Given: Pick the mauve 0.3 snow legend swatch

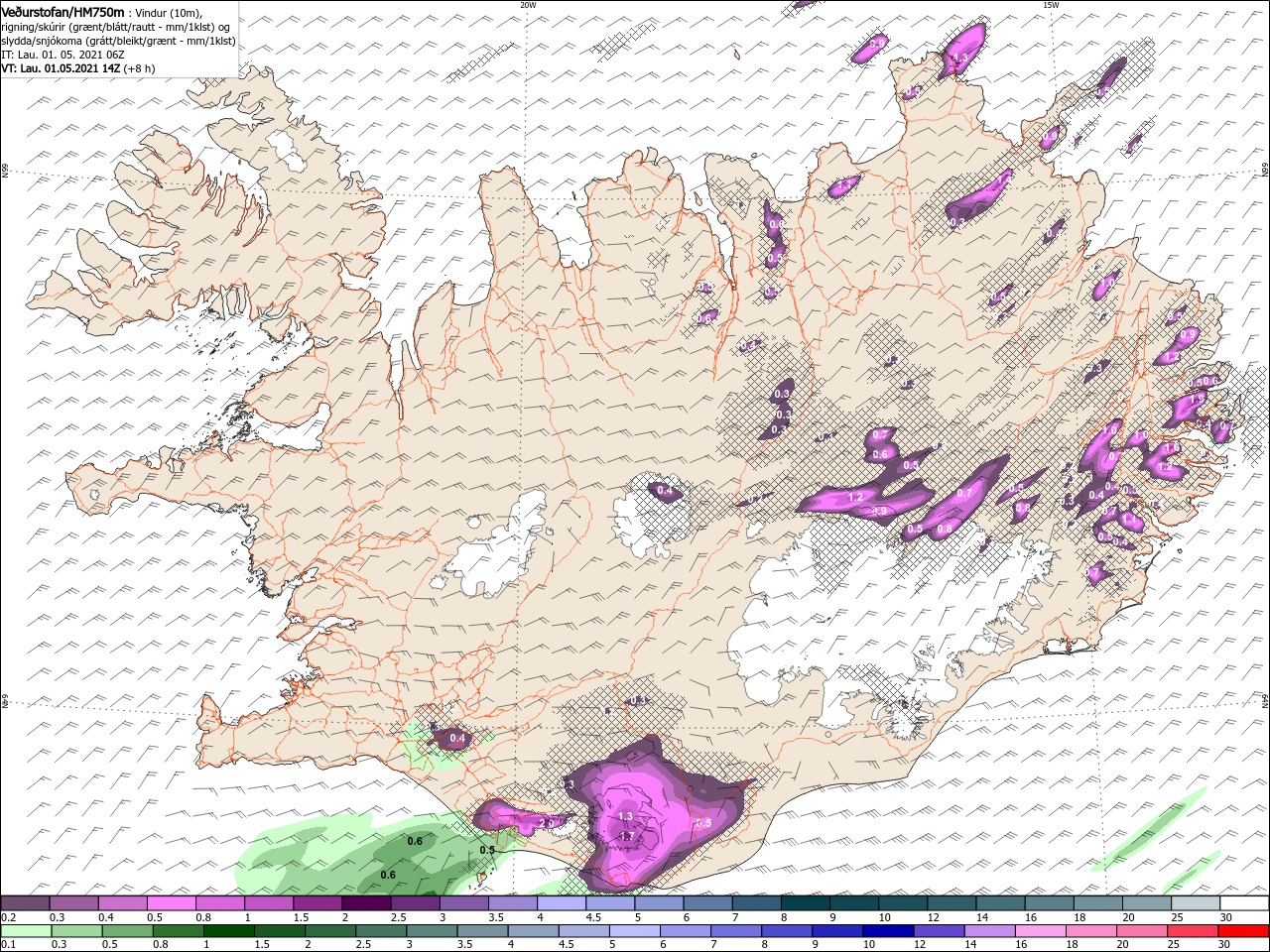Looking at the screenshot, I should pos(73,903).
